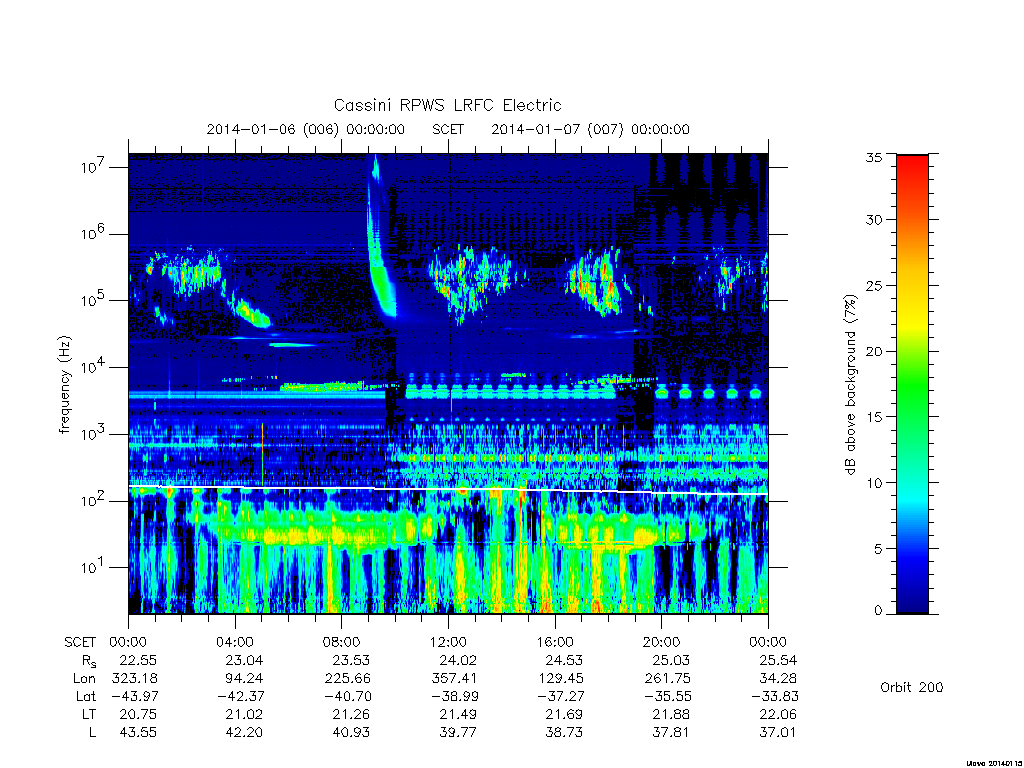This screenshot has width=1024, height=768.
Task: Click the latitude value "-40.70"
Action: point(347,697)
